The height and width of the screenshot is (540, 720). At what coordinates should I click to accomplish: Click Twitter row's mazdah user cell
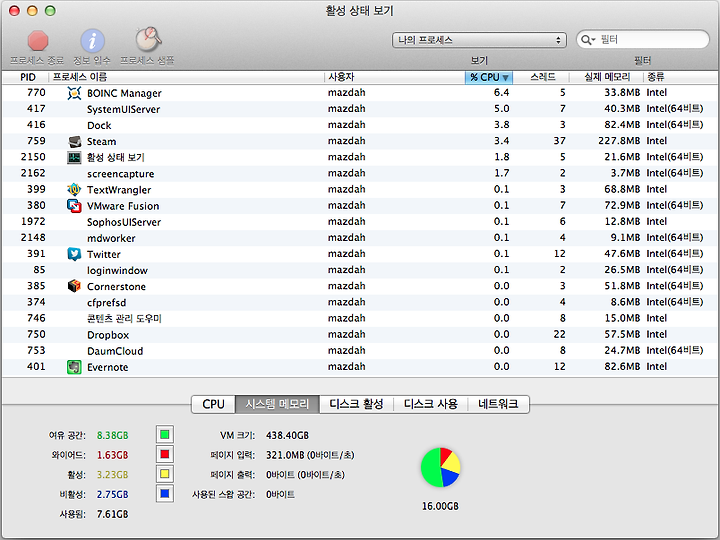click(x=347, y=254)
